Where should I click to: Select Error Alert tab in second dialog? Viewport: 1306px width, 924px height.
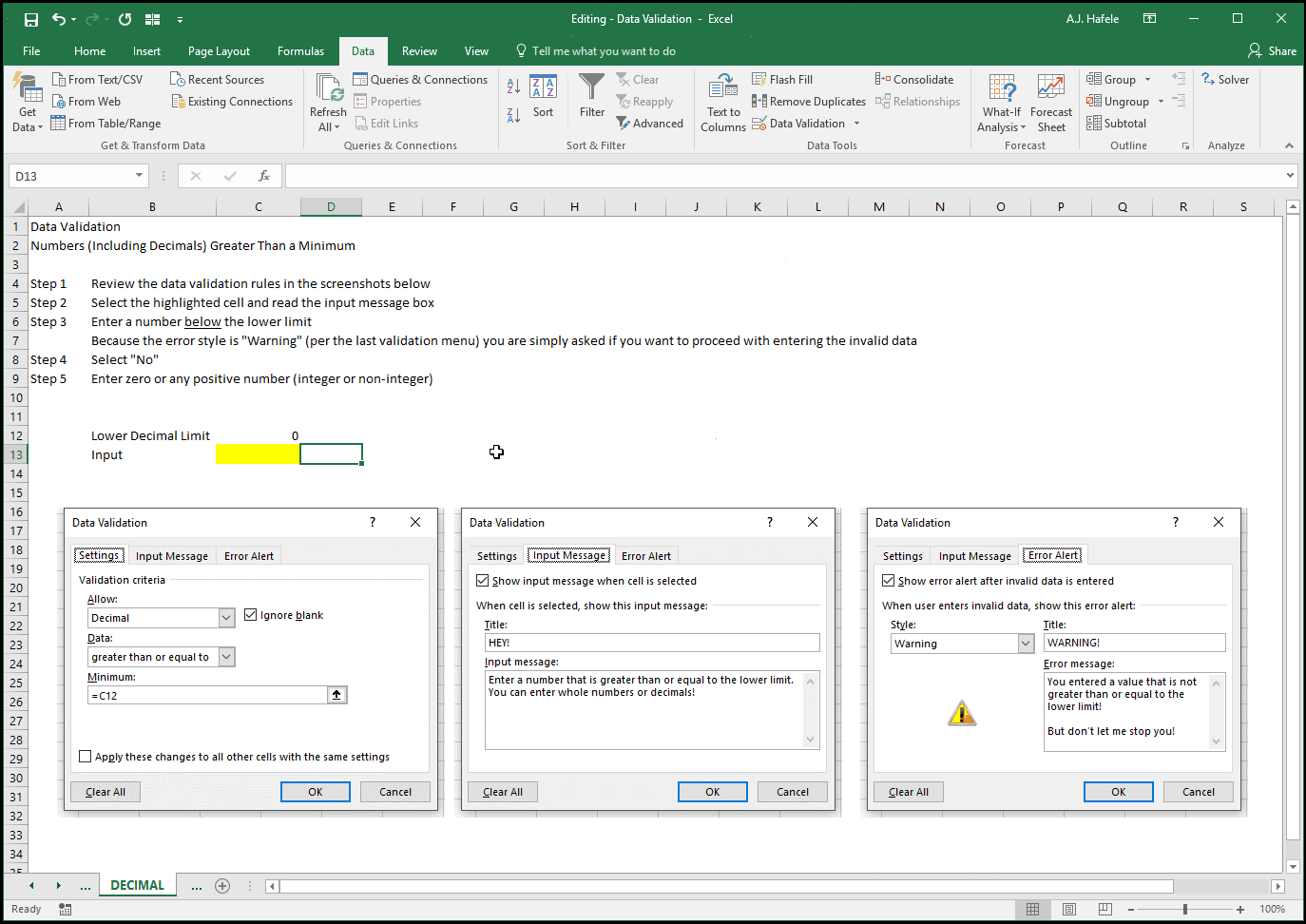click(x=646, y=556)
